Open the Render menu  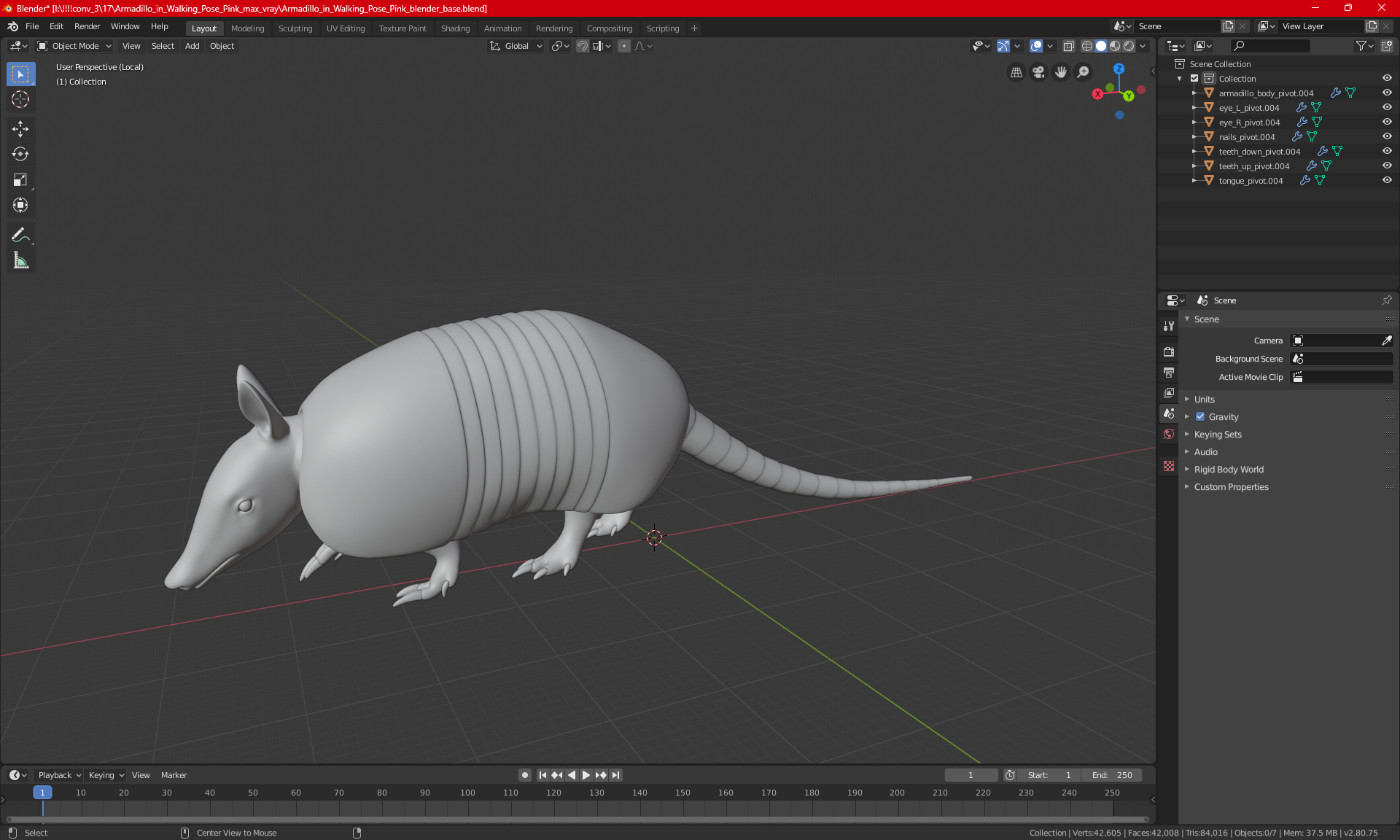point(87,26)
